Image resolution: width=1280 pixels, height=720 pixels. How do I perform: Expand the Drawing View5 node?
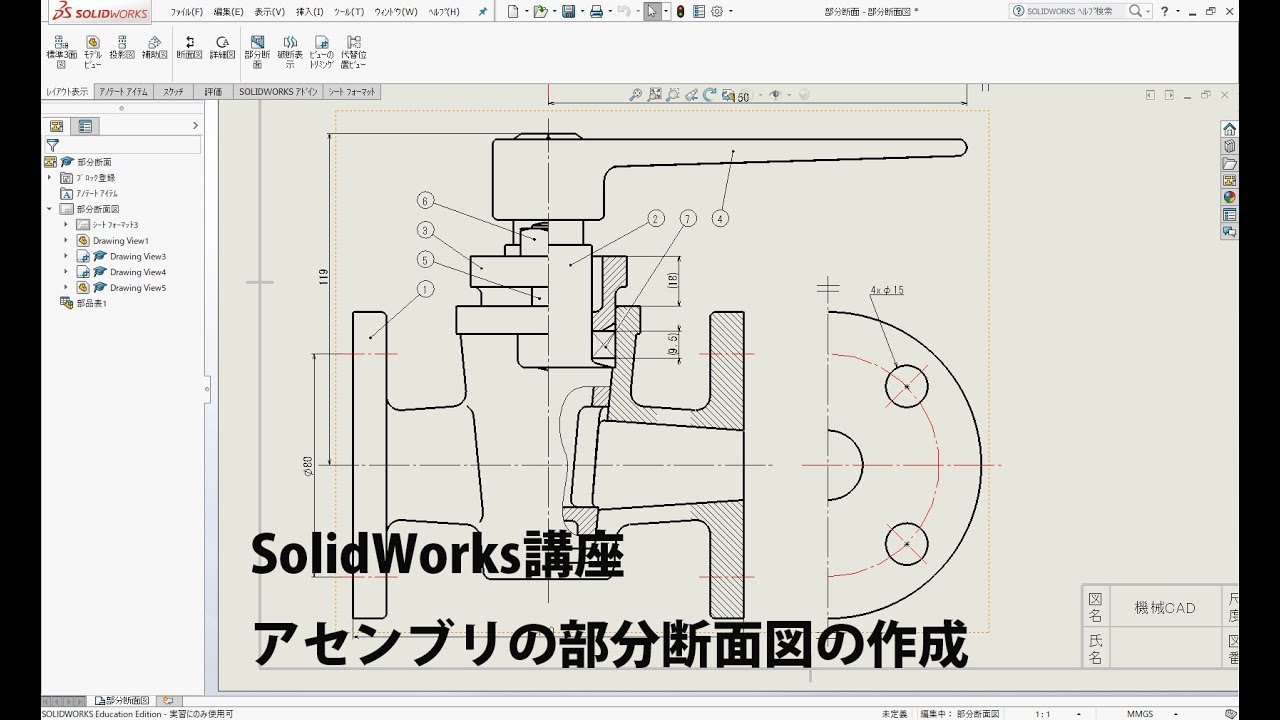pyautogui.click(x=66, y=288)
